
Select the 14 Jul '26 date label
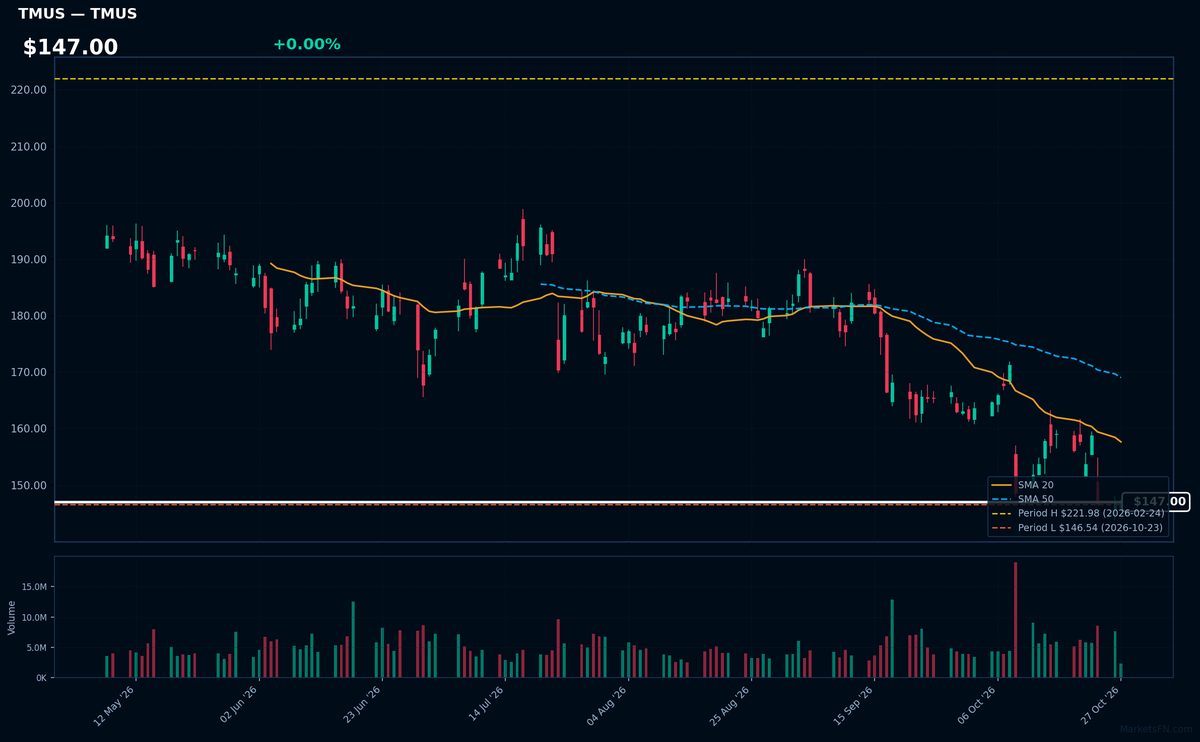(486, 706)
